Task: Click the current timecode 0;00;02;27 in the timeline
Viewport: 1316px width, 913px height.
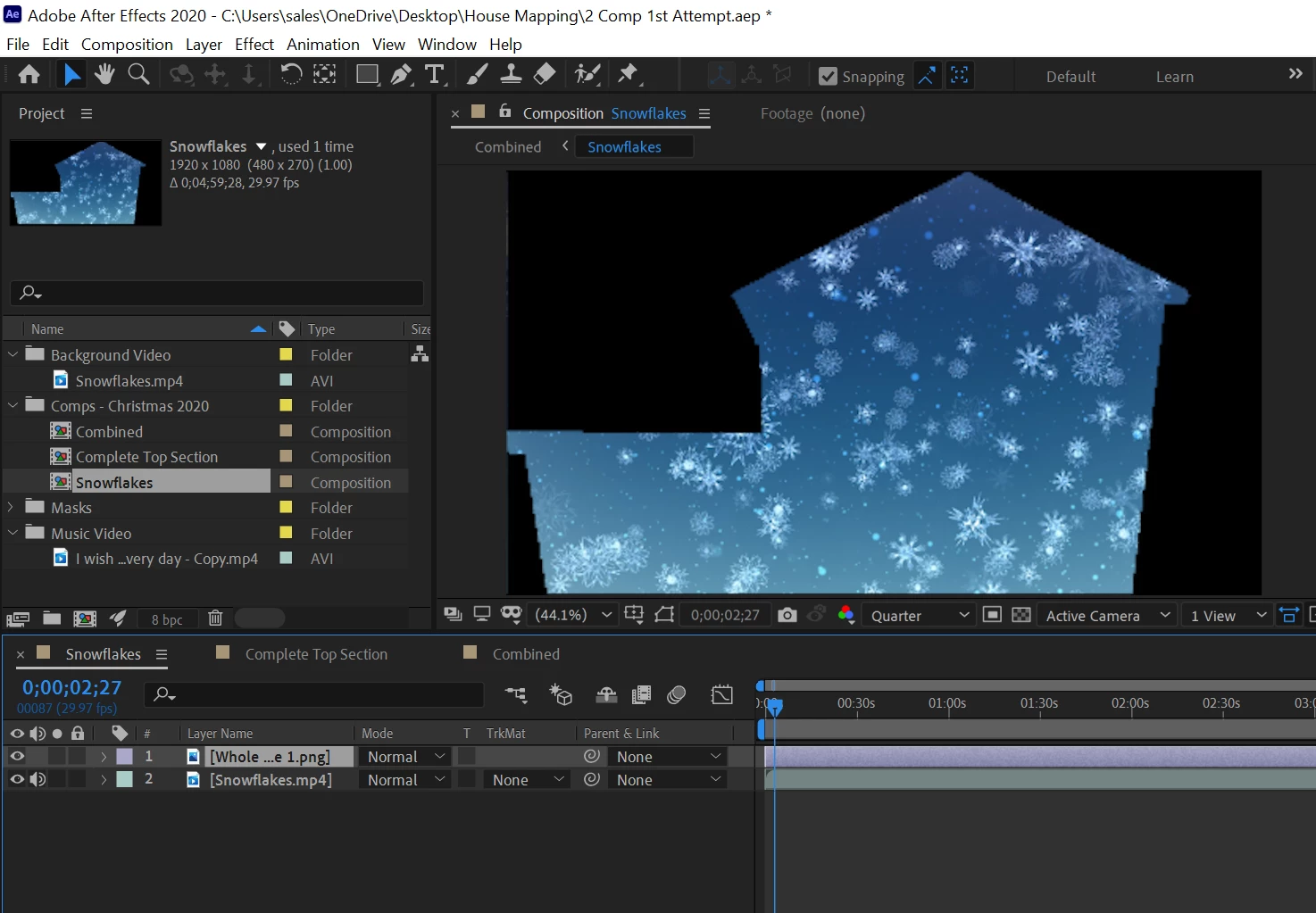Action: coord(71,687)
